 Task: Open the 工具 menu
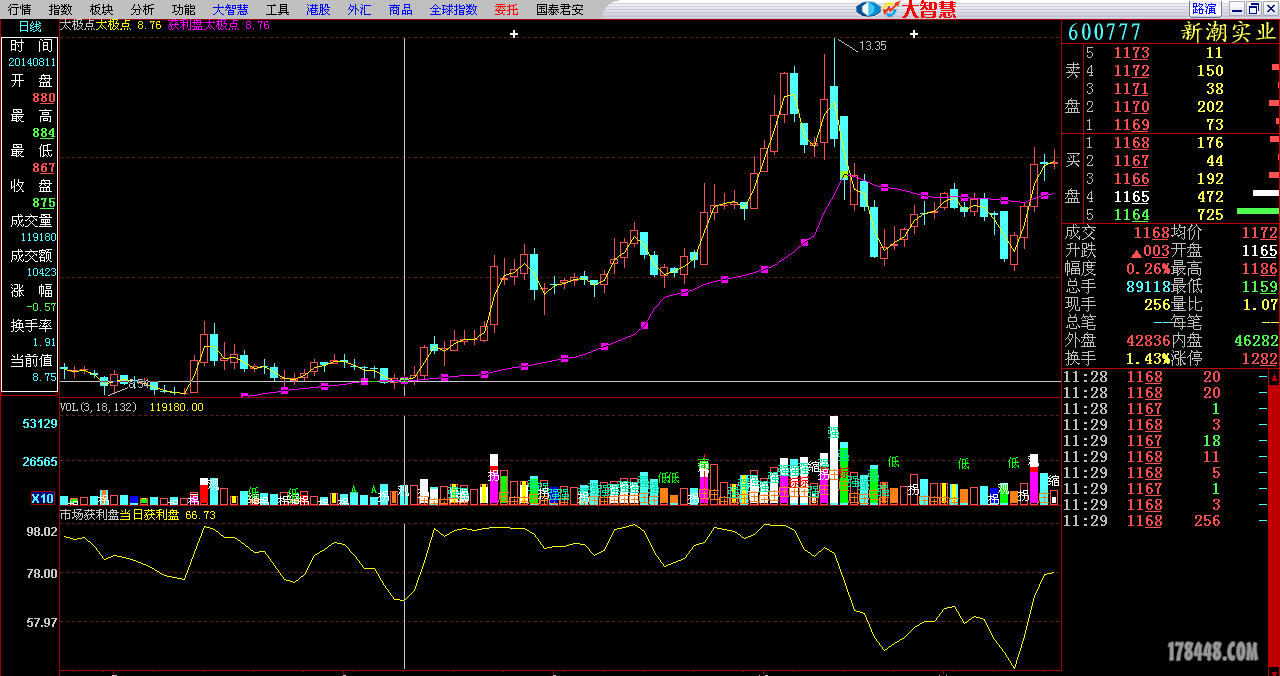tap(277, 9)
